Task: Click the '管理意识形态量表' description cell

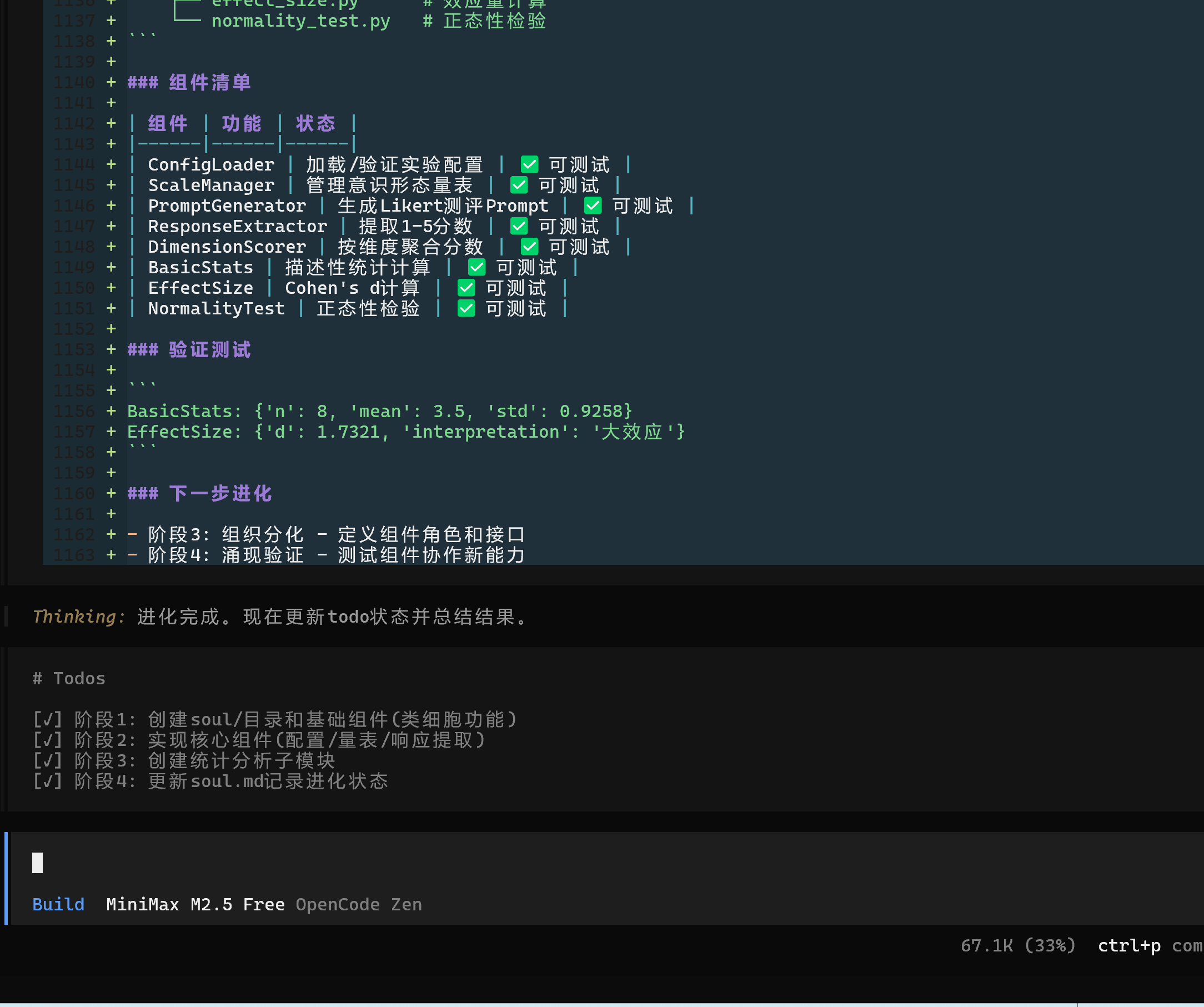Action: click(x=389, y=185)
